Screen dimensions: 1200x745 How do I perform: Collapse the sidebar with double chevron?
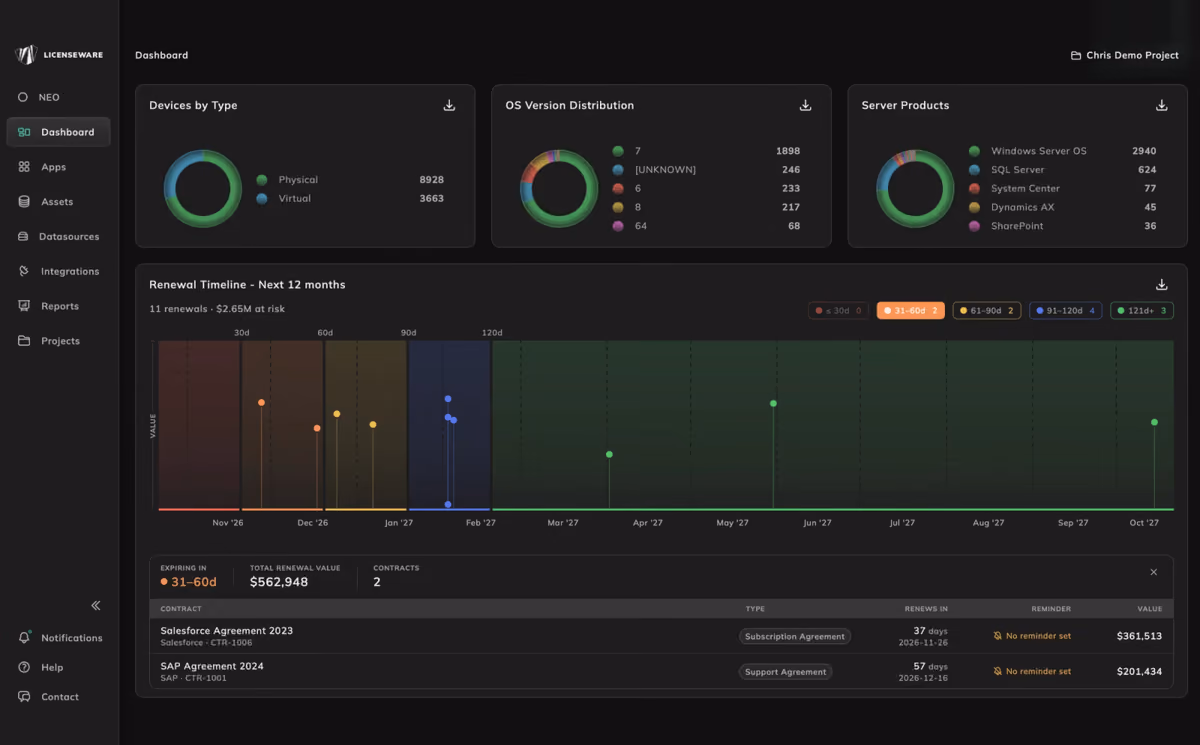(96, 605)
